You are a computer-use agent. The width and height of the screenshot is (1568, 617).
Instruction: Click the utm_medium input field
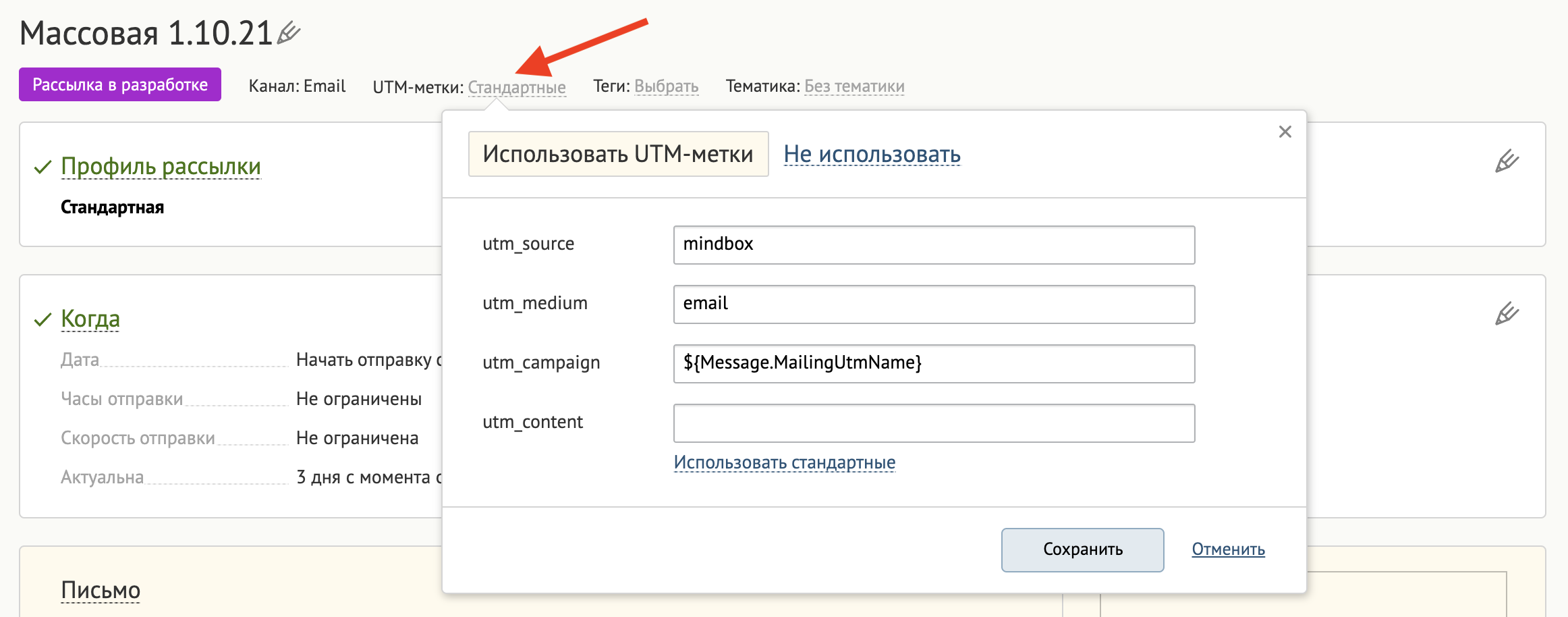pos(934,304)
